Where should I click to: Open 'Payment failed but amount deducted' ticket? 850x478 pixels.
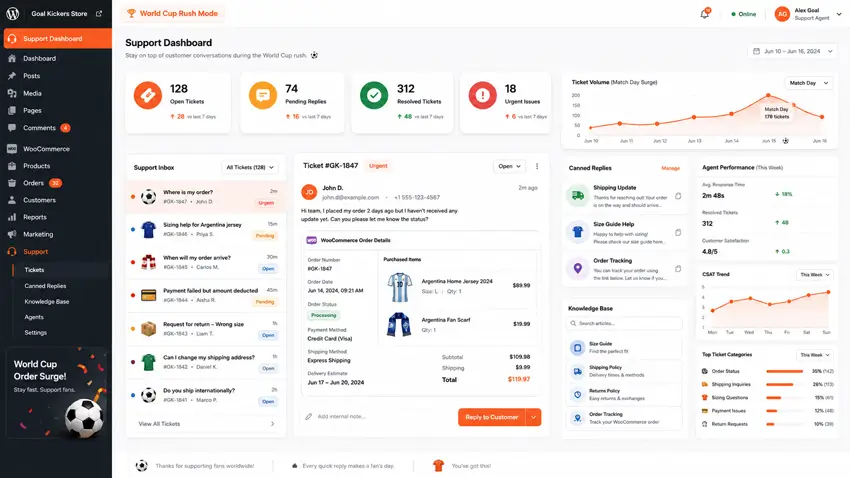pyautogui.click(x=206, y=295)
